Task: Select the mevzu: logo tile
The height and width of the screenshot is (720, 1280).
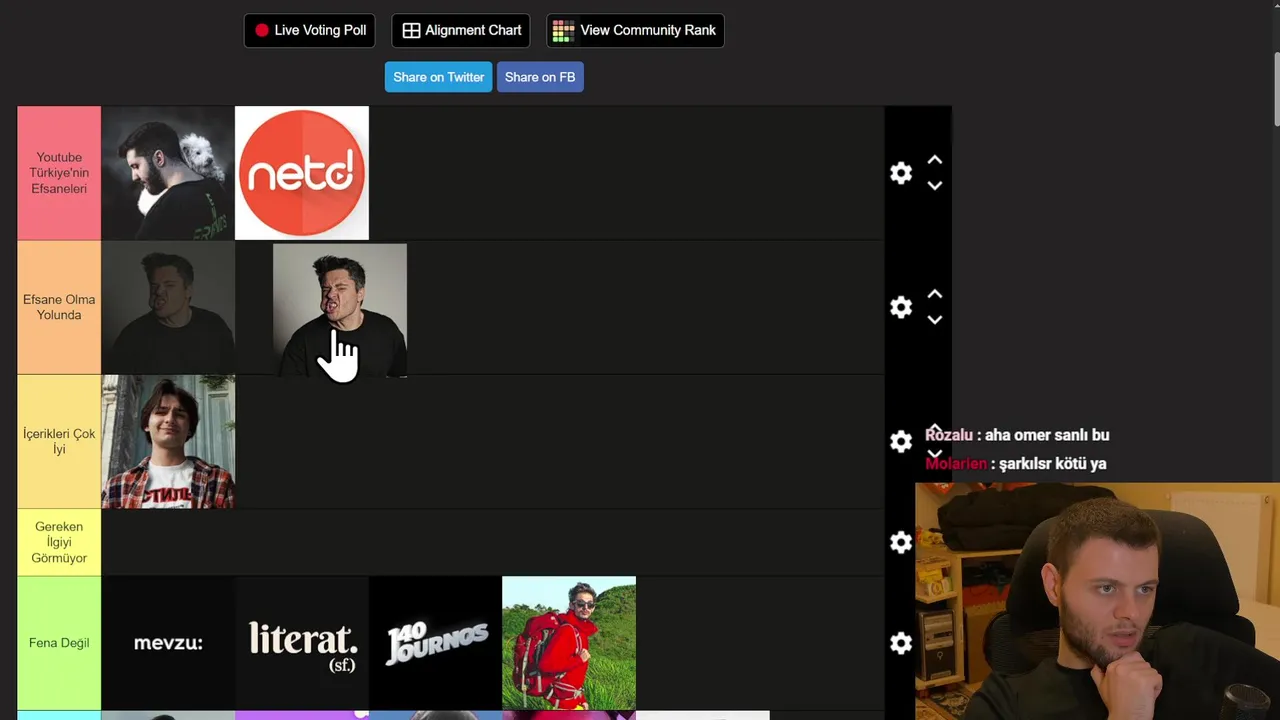Action: coord(168,643)
